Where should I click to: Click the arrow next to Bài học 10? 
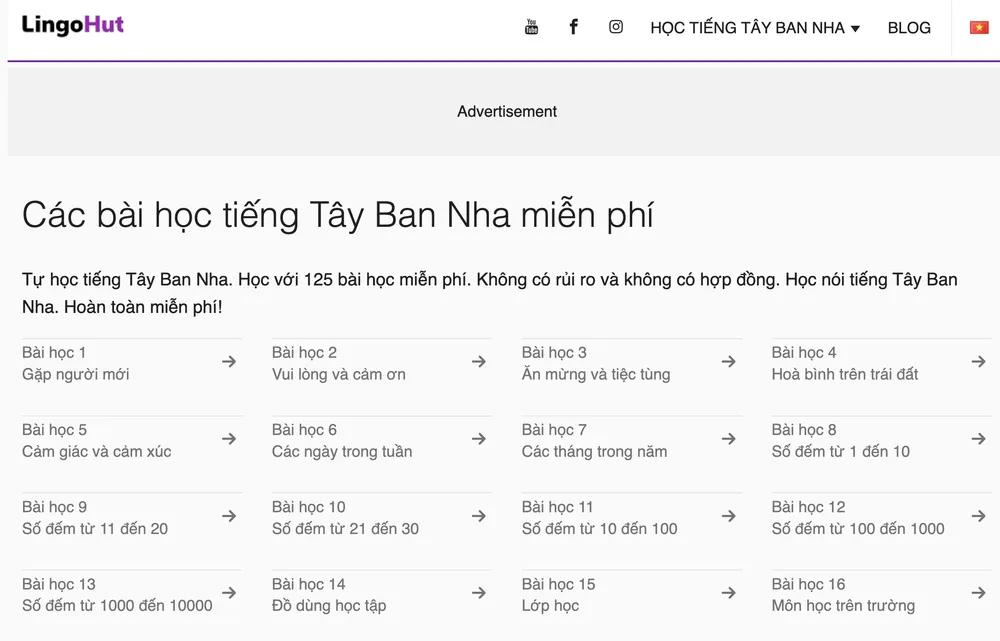pyautogui.click(x=479, y=516)
